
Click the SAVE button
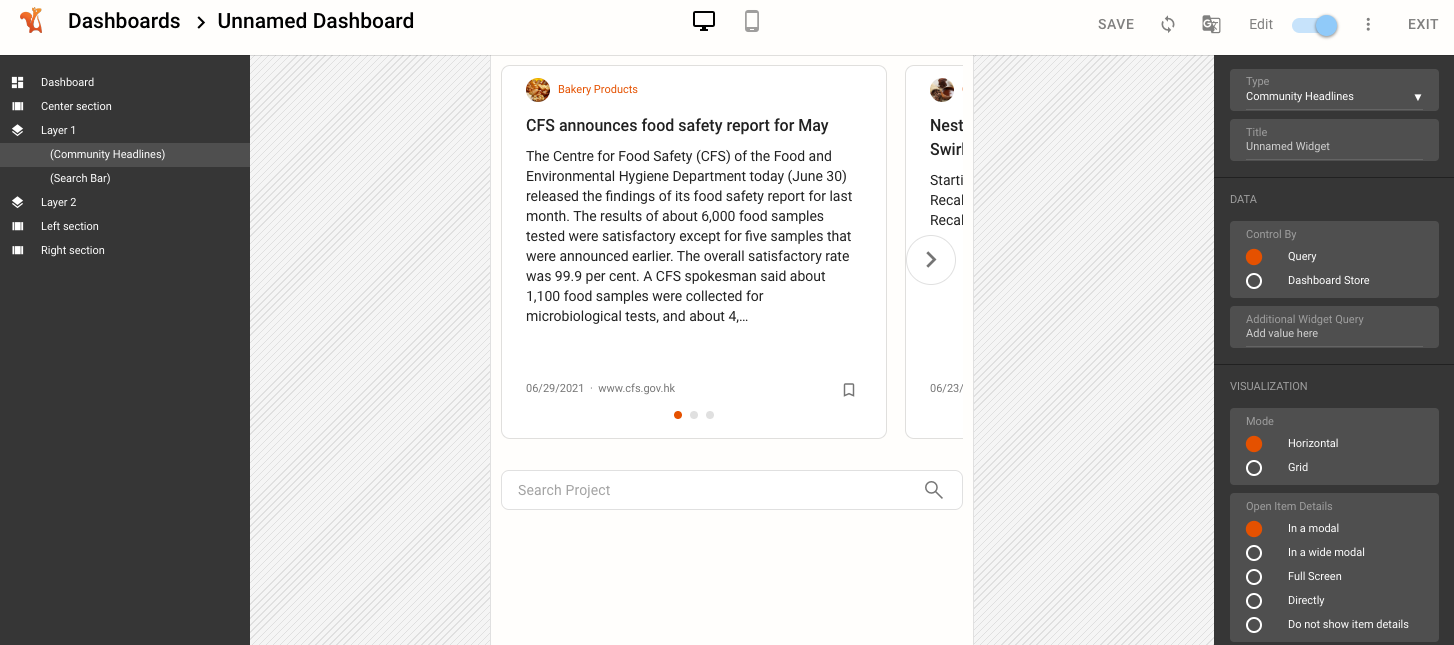coord(1116,24)
